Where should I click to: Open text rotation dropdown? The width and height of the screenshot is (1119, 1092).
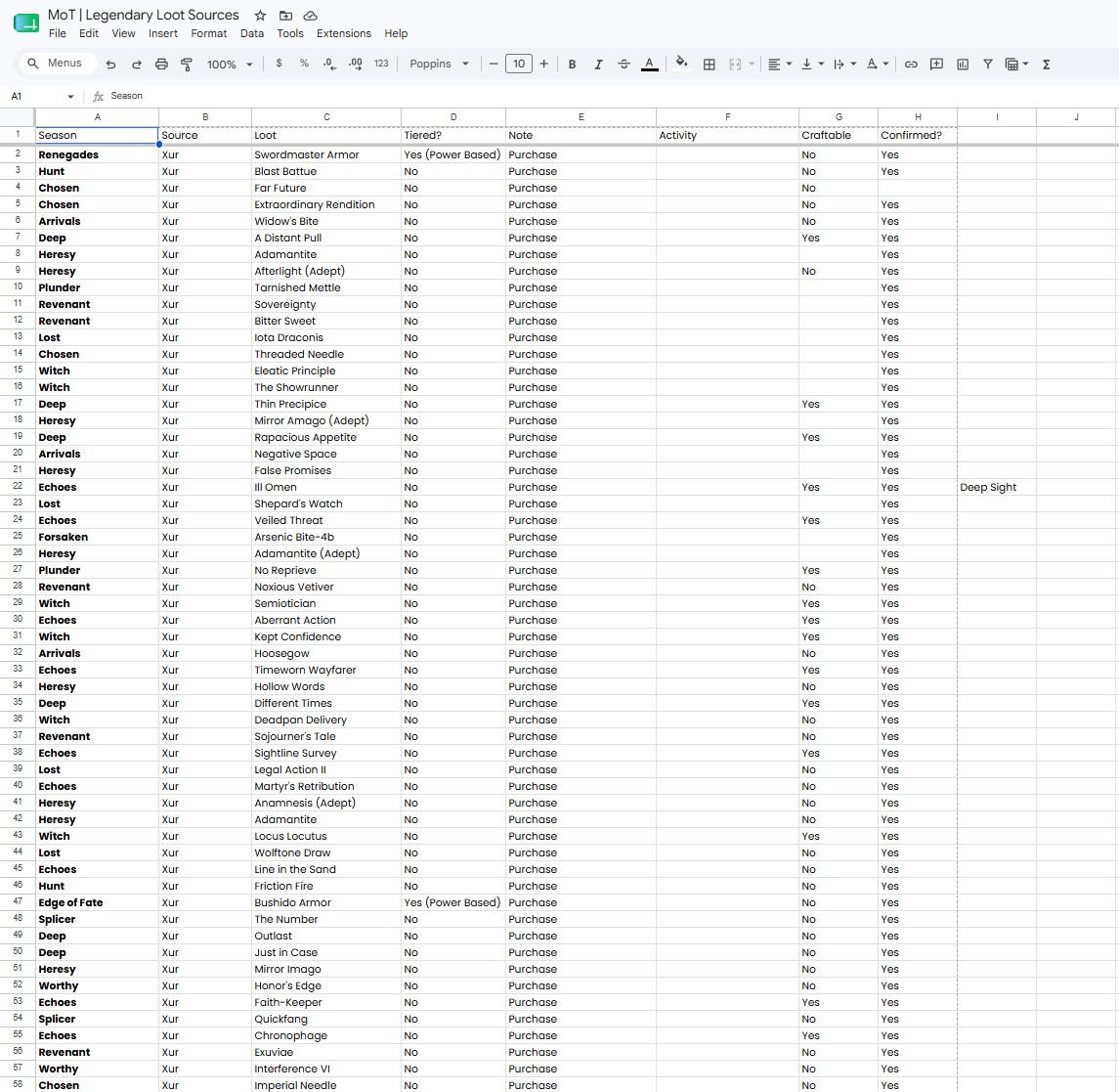click(877, 65)
